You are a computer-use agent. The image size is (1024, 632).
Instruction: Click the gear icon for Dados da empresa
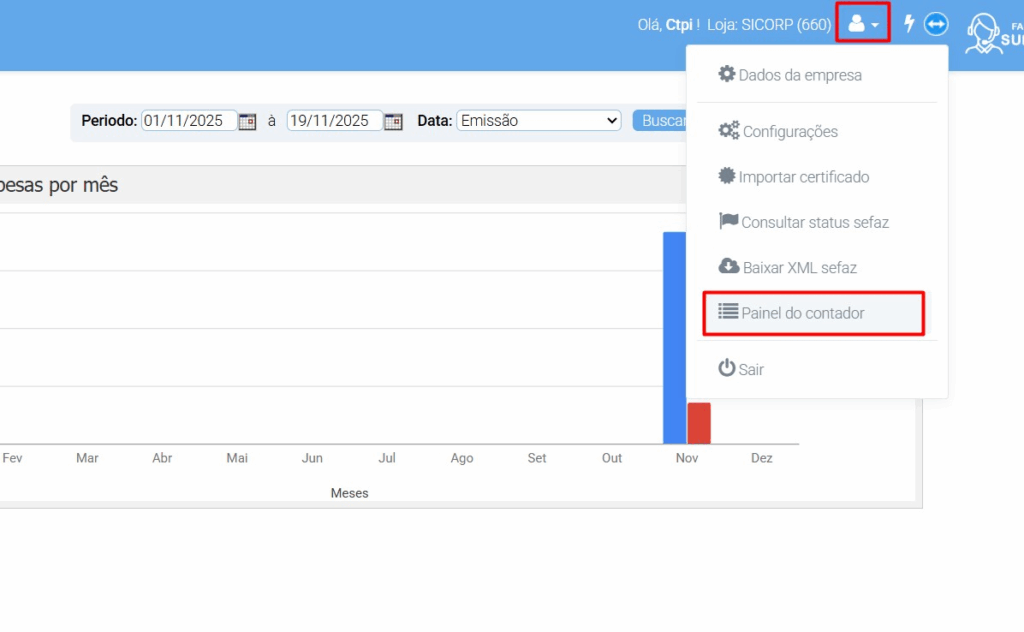pyautogui.click(x=727, y=74)
